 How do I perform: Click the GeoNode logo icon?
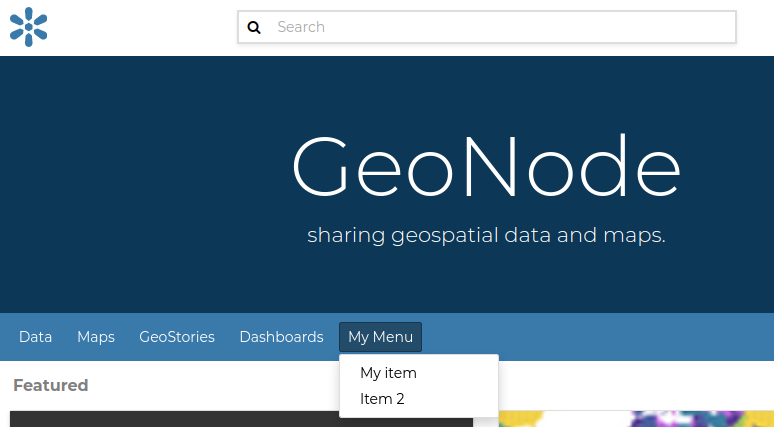[x=29, y=27]
